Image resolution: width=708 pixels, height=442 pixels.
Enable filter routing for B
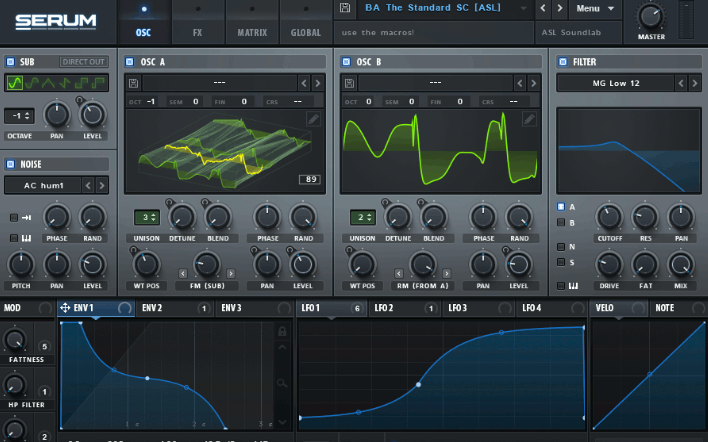pyautogui.click(x=561, y=223)
